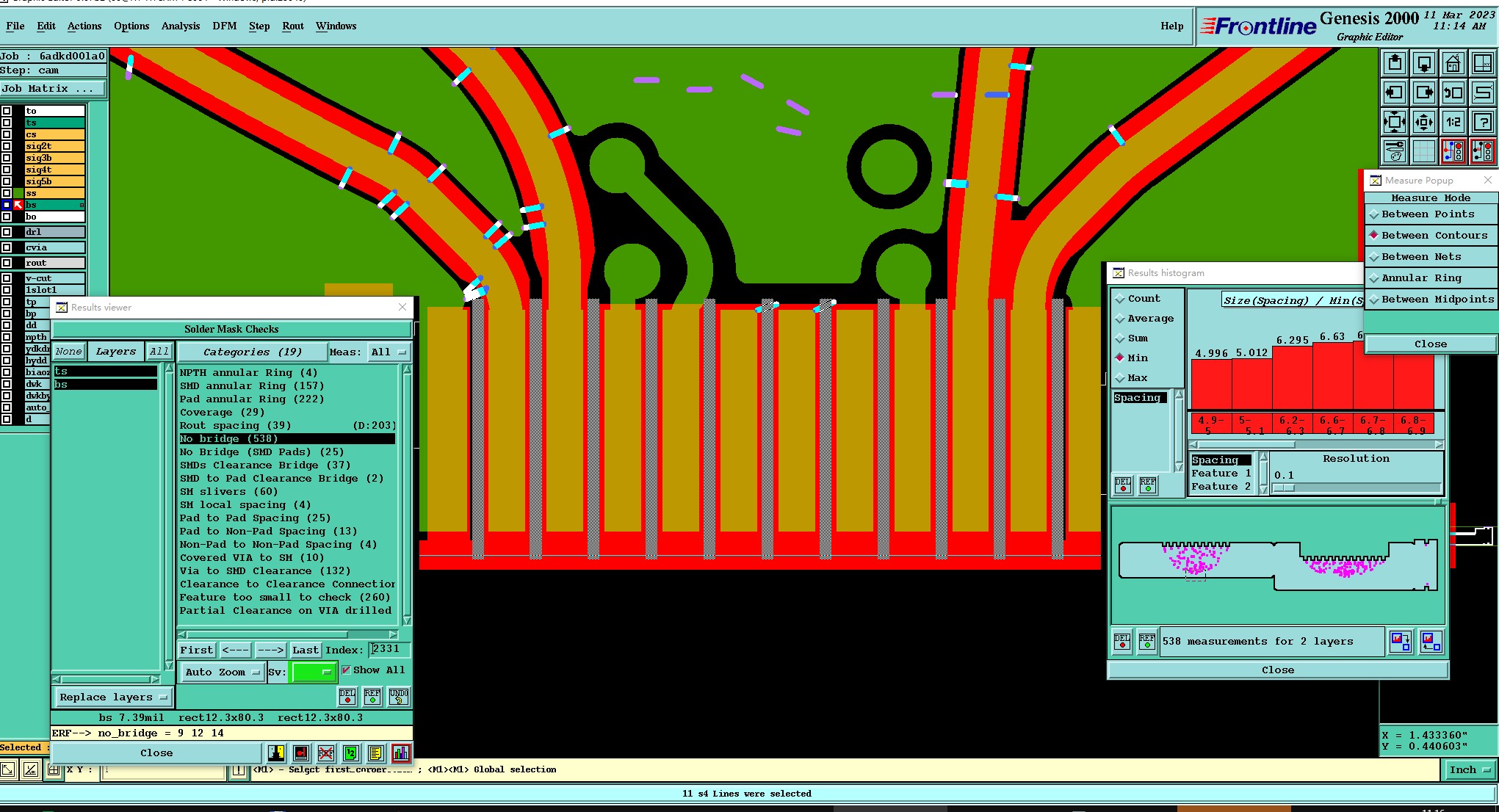Click the pan-left arrow view icon

tap(1394, 93)
